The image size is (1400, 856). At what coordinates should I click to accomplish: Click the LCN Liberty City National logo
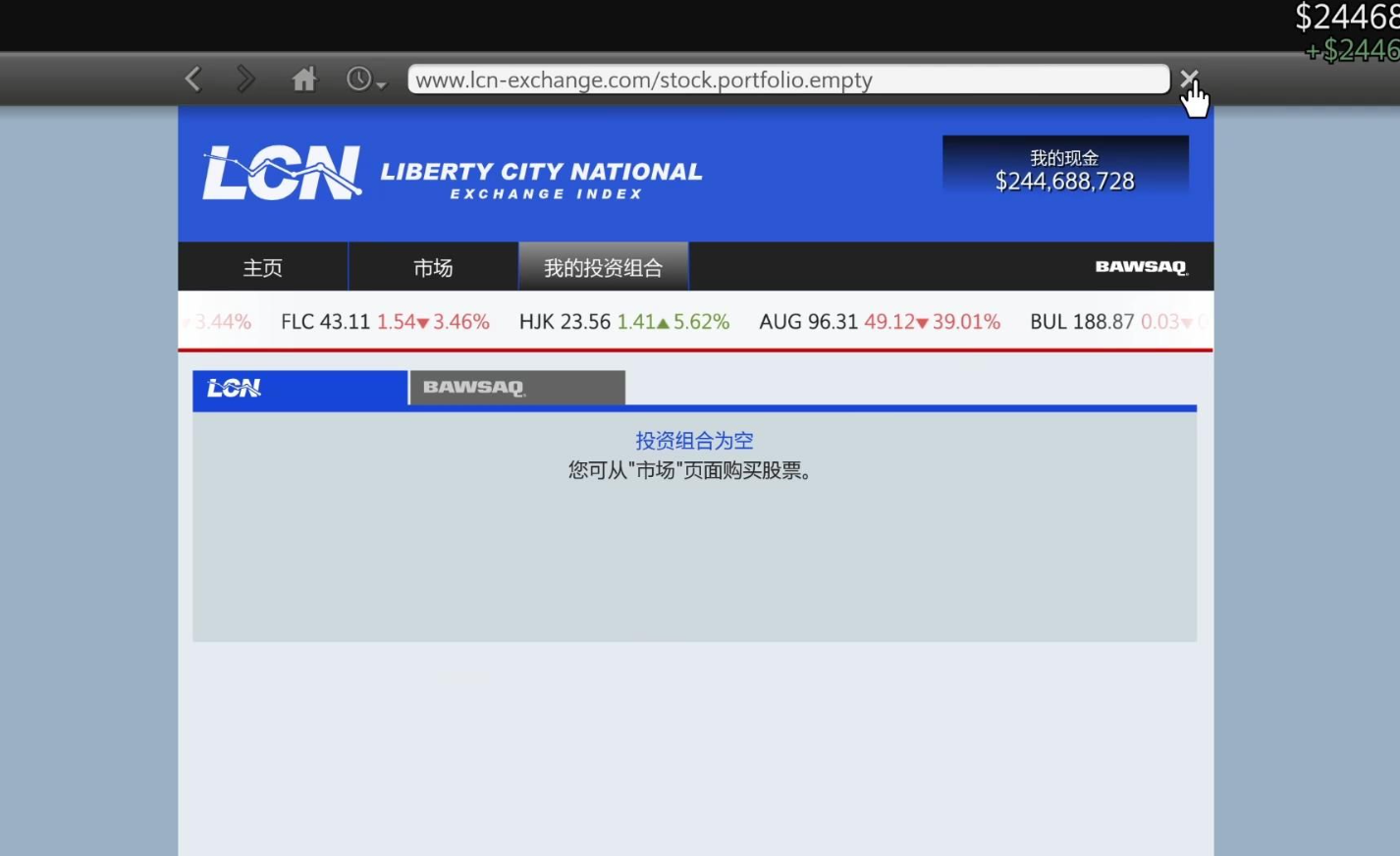[x=452, y=173]
